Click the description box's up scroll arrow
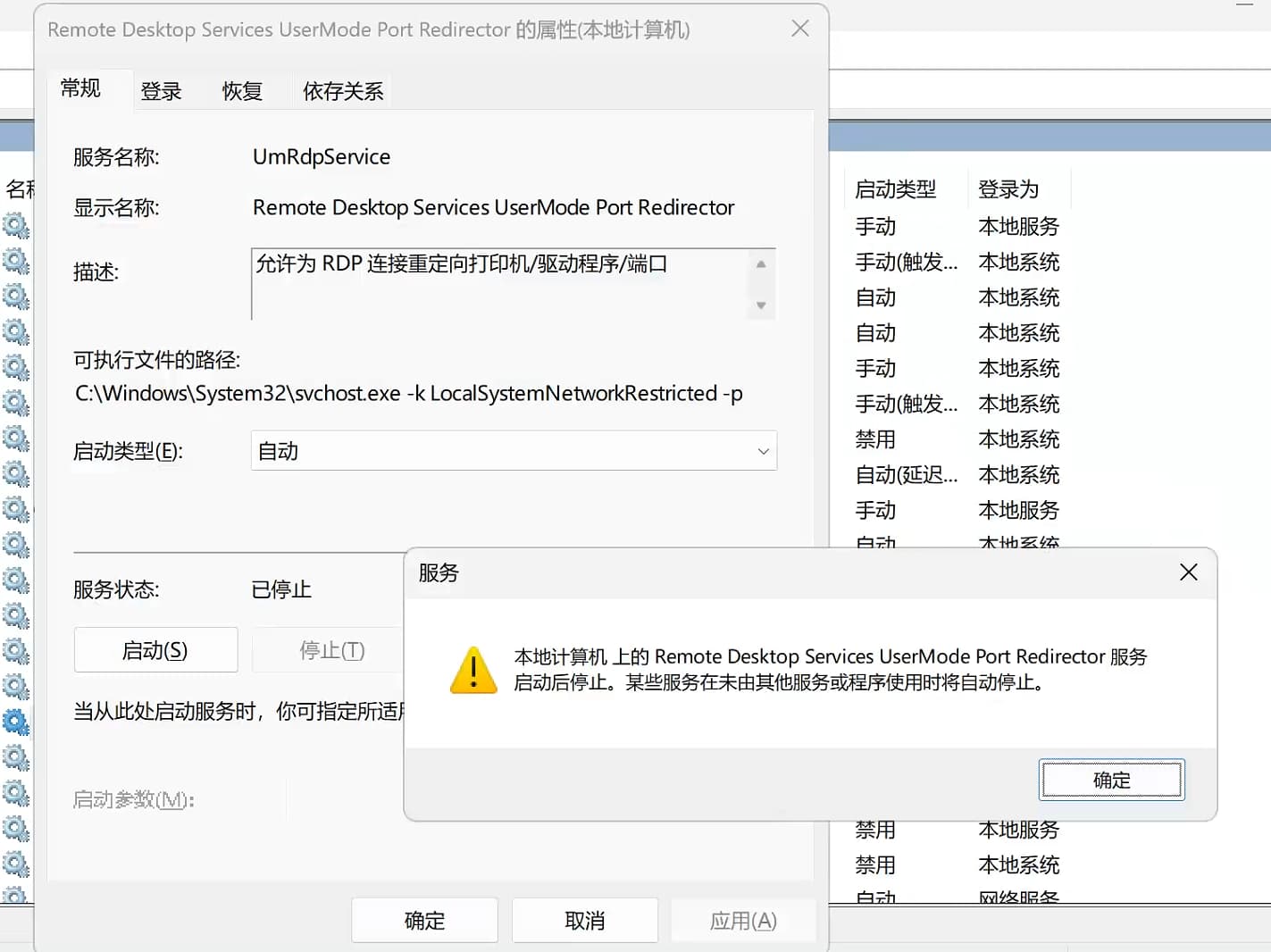The height and width of the screenshot is (952, 1271). pos(761,264)
